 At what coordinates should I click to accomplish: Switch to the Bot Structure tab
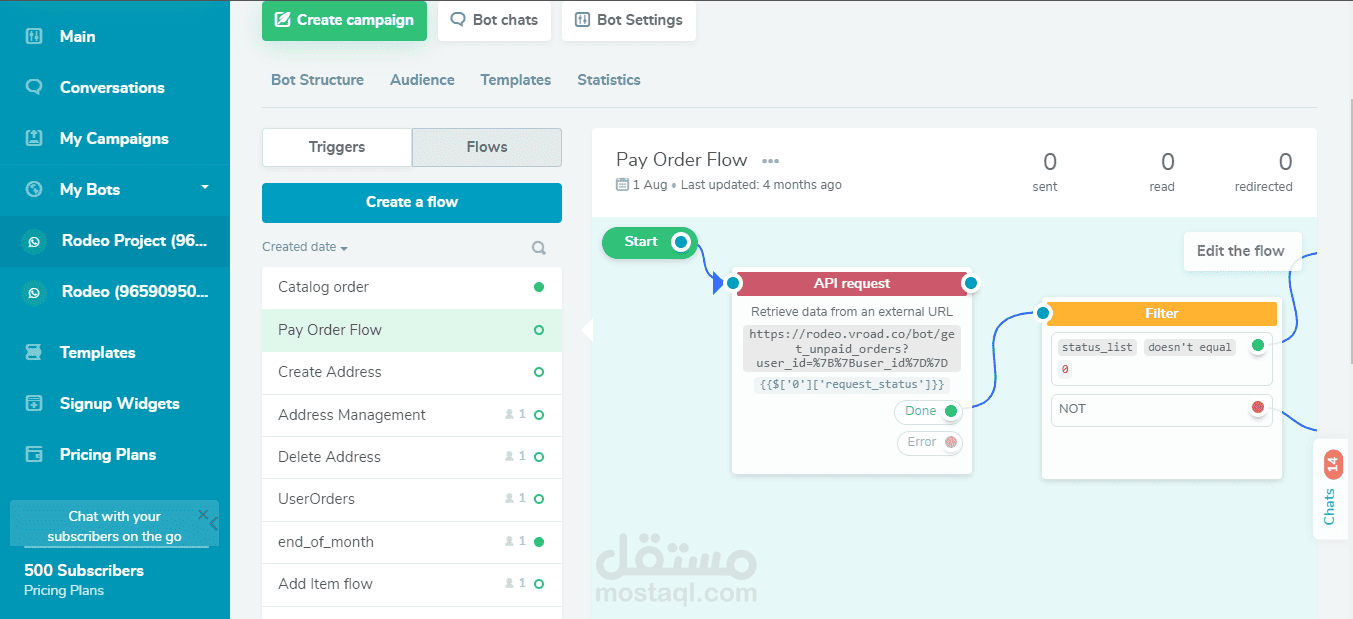(317, 80)
